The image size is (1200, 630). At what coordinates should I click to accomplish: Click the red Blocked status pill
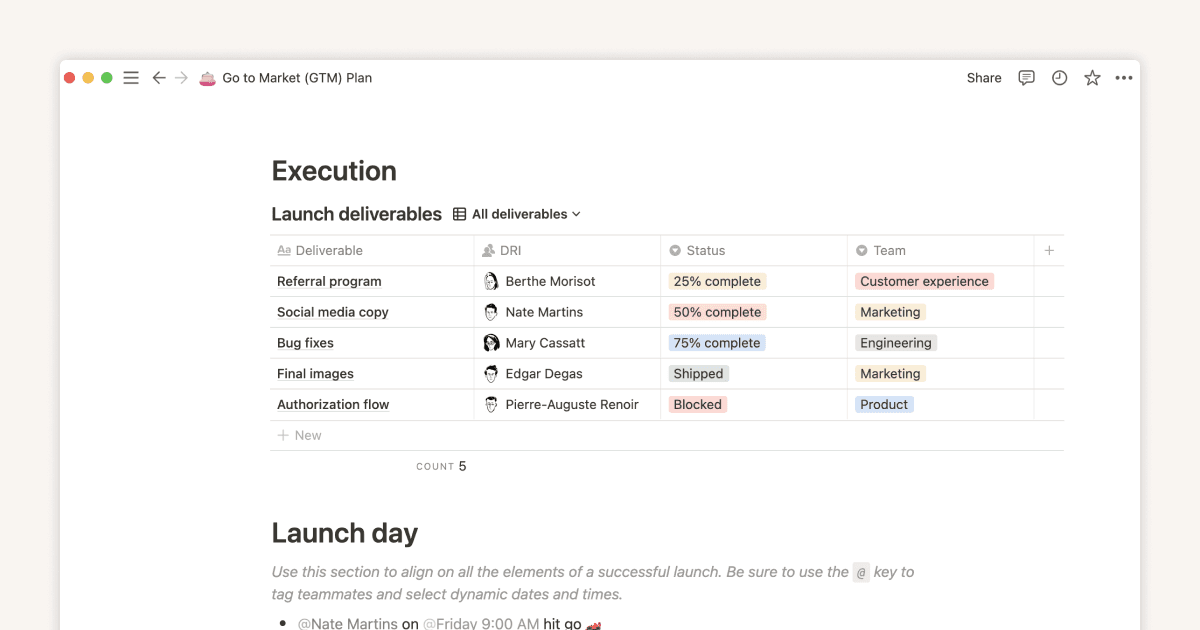tap(697, 404)
